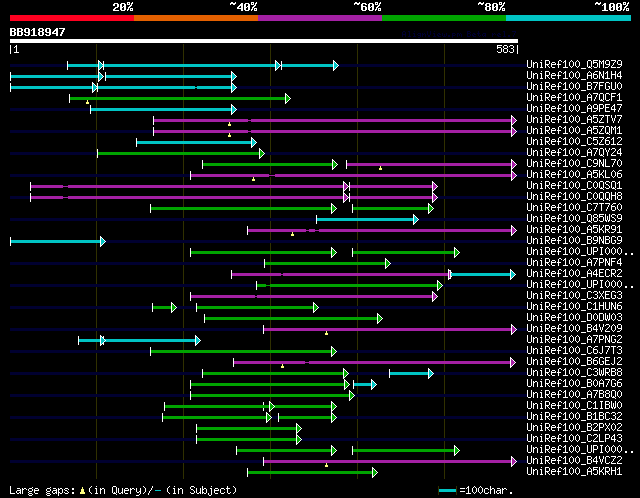Image resolution: width=640 pixels, height=498 pixels.
Task: Click the green ~80% identity legend segment
Action: click(x=444, y=18)
